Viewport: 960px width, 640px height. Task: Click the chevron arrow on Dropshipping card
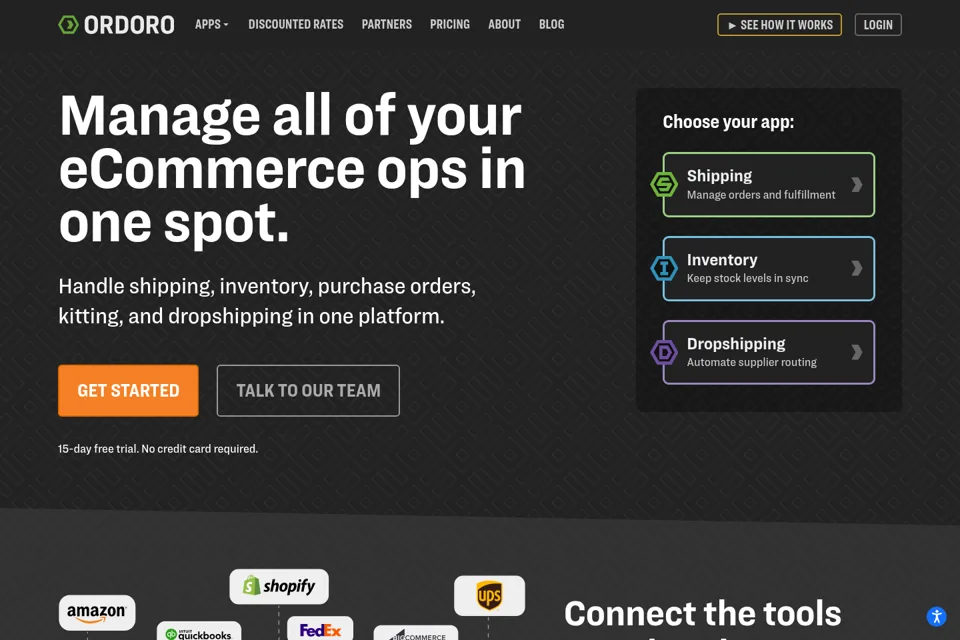pyautogui.click(x=857, y=352)
